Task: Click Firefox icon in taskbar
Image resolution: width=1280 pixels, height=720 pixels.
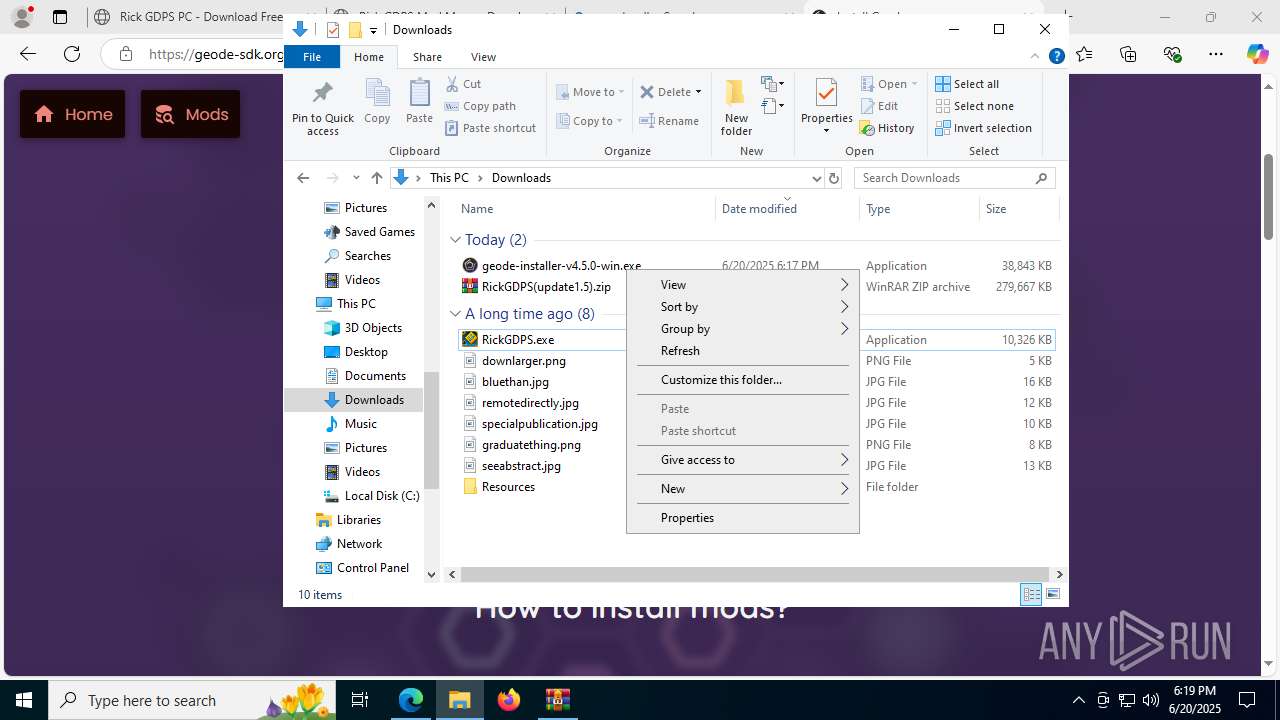Action: 509,700
